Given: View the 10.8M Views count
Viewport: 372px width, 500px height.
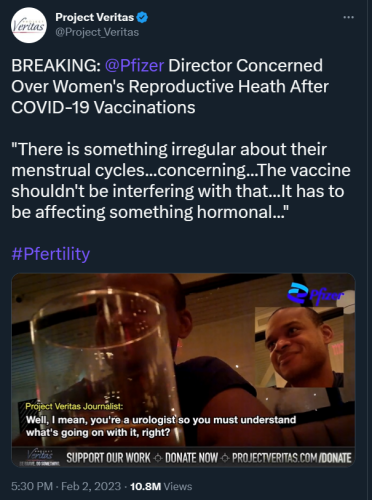Looking at the screenshot, I should [x=161, y=486].
